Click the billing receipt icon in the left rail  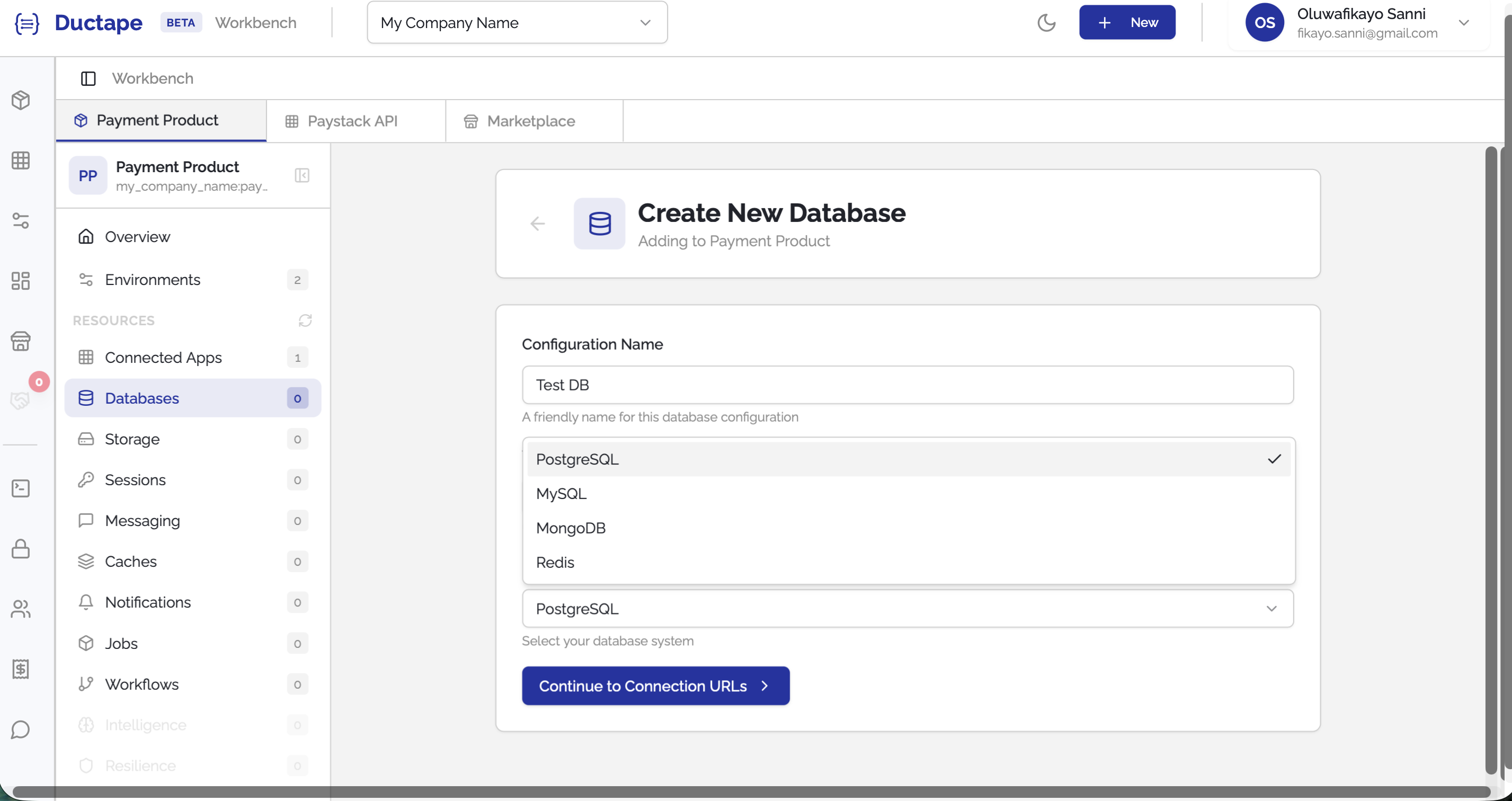(21, 669)
